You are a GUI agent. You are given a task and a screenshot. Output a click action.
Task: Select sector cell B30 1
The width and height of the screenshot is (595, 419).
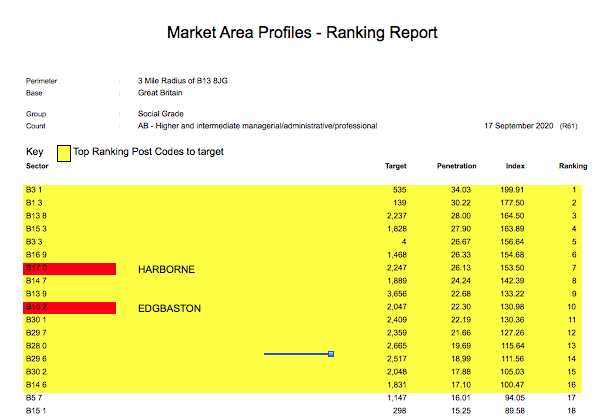click(x=36, y=320)
